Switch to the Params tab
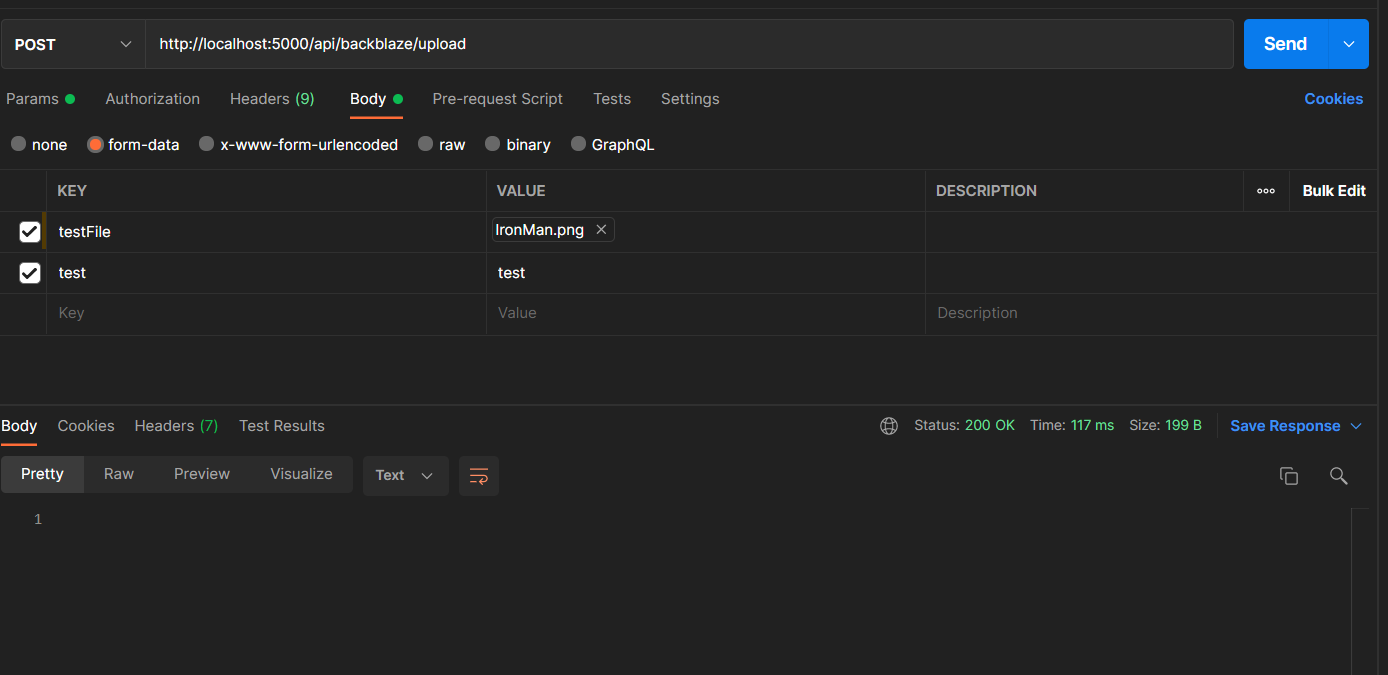Image resolution: width=1388 pixels, height=675 pixels. coord(40,99)
